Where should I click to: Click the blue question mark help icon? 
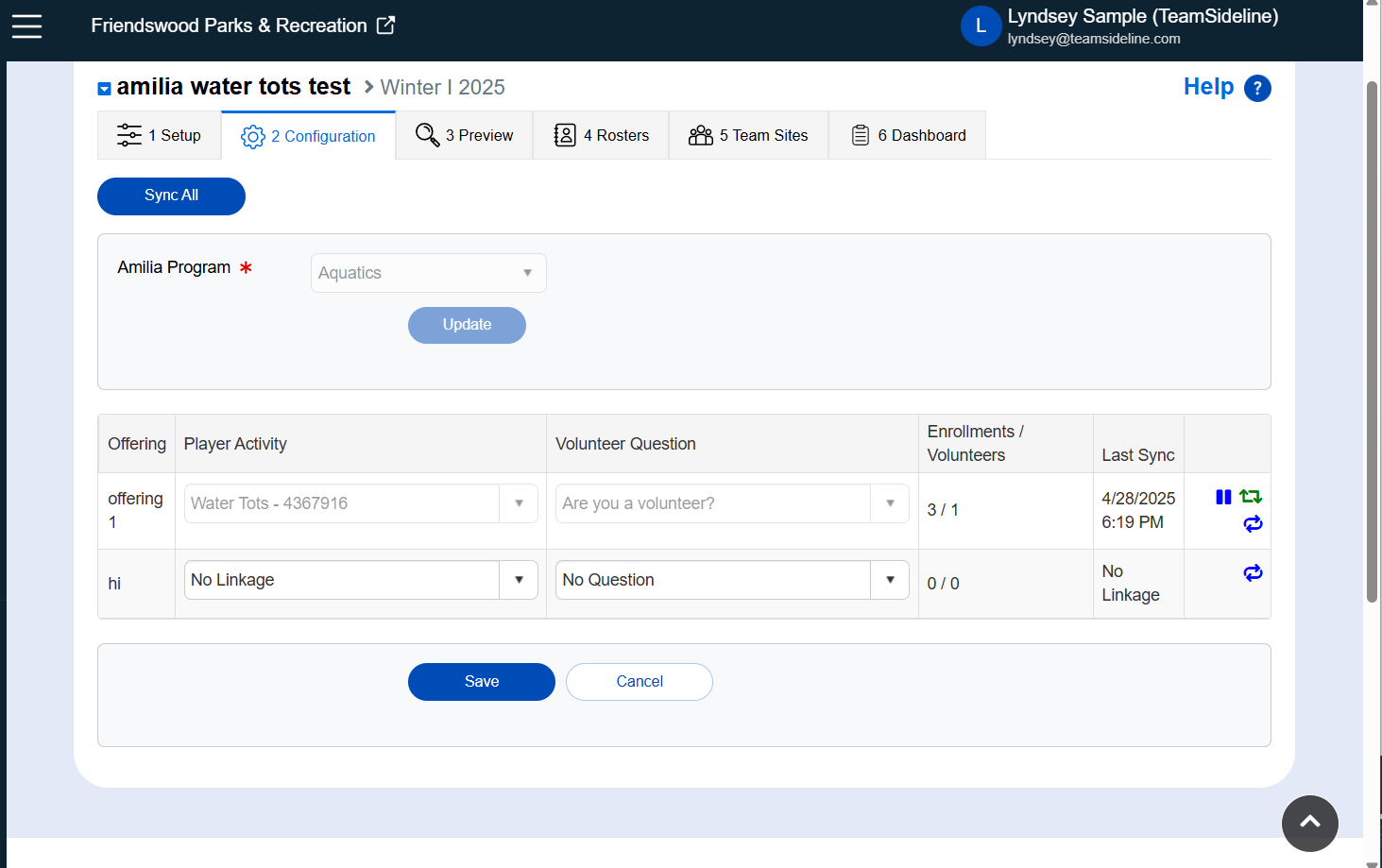(1257, 88)
